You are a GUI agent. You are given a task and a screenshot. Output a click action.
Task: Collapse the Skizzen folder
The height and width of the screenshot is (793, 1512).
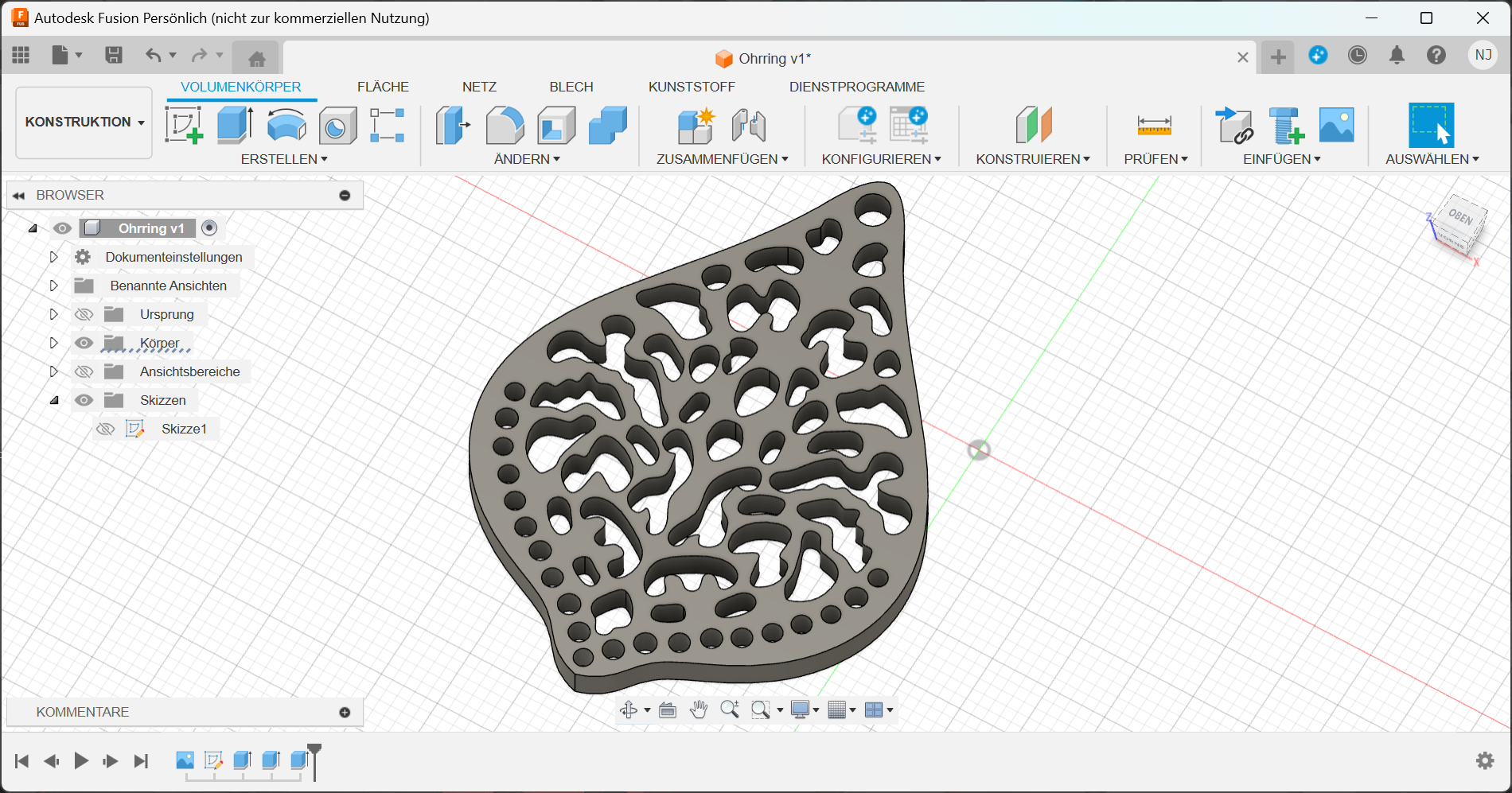(54, 400)
